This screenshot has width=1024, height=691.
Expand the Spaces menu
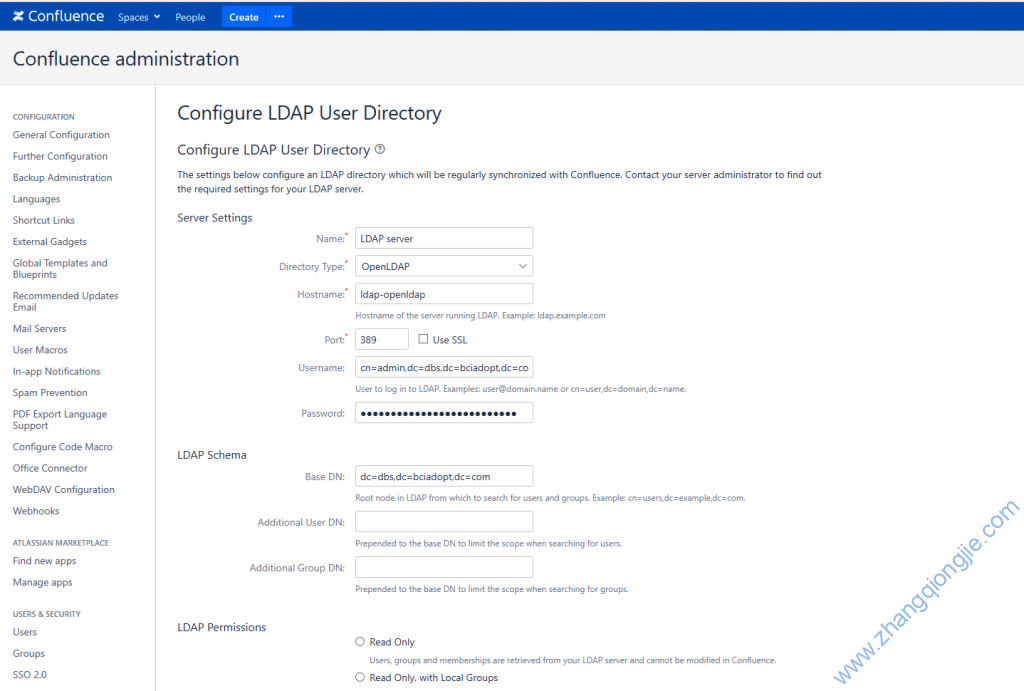(x=138, y=17)
